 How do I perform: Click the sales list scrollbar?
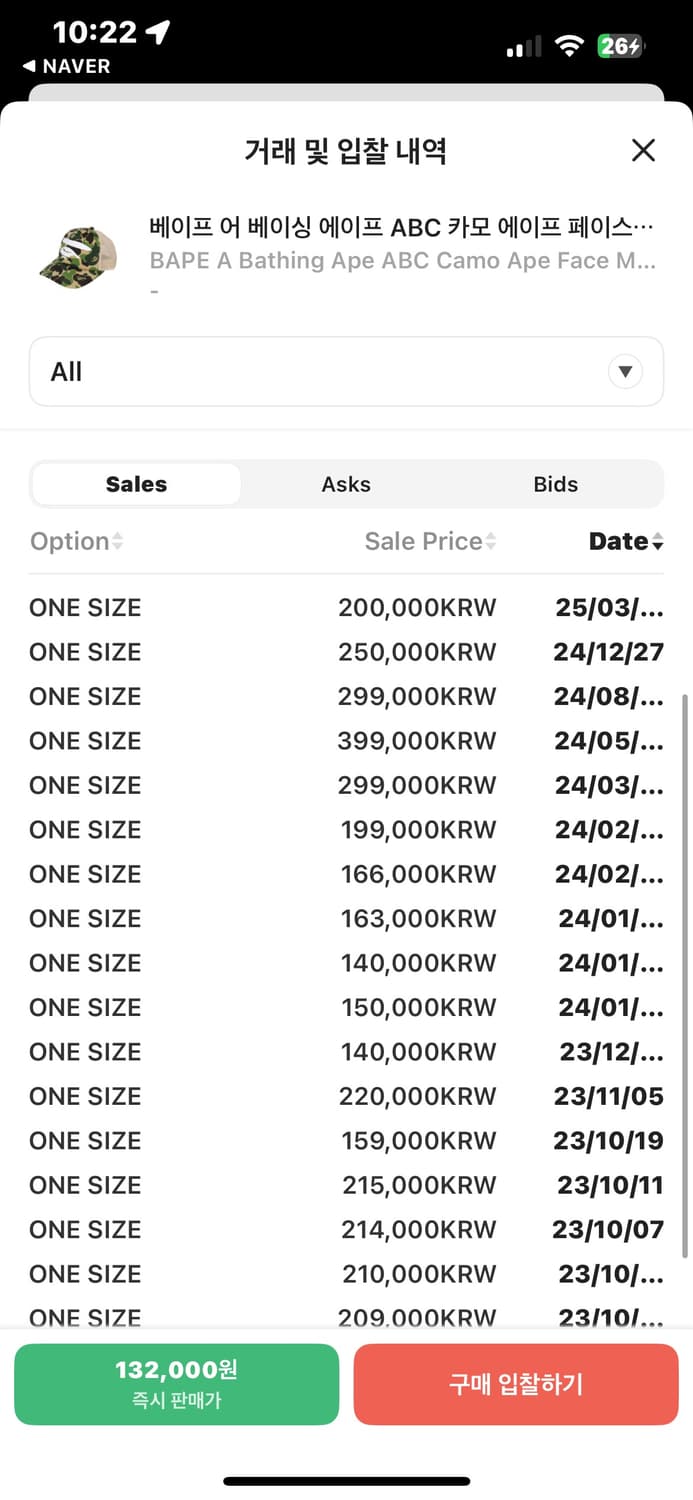click(685, 975)
